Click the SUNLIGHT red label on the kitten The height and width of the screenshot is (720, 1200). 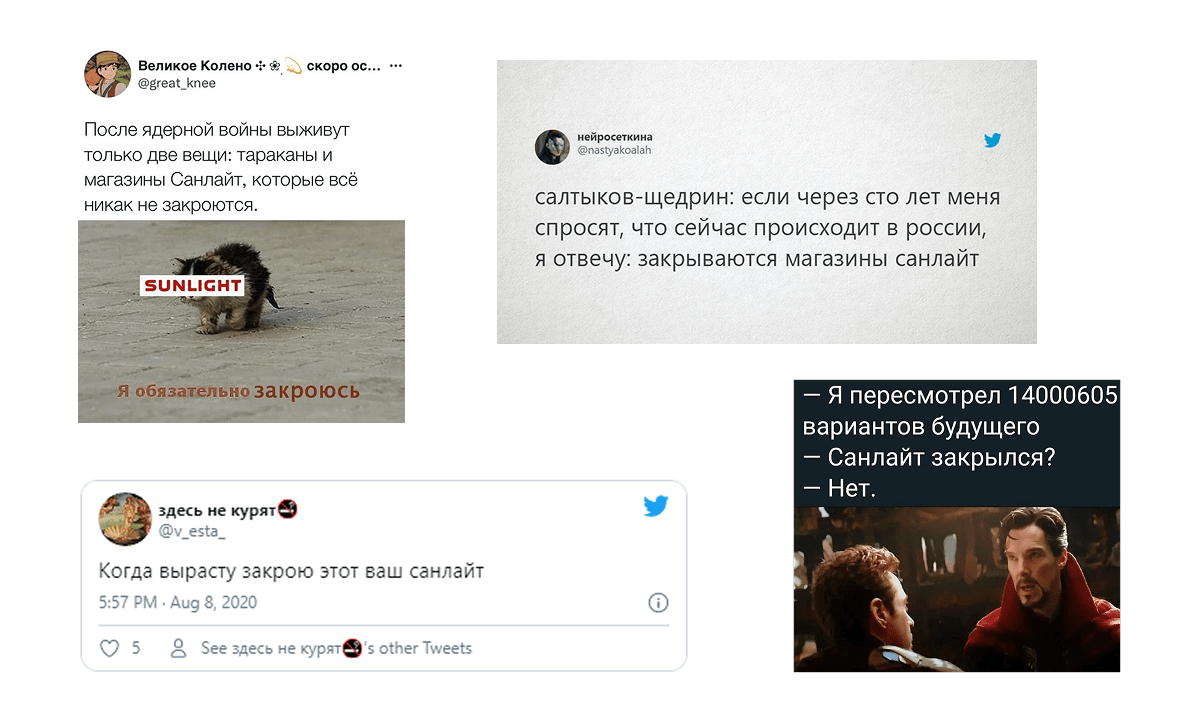pyautogui.click(x=191, y=286)
